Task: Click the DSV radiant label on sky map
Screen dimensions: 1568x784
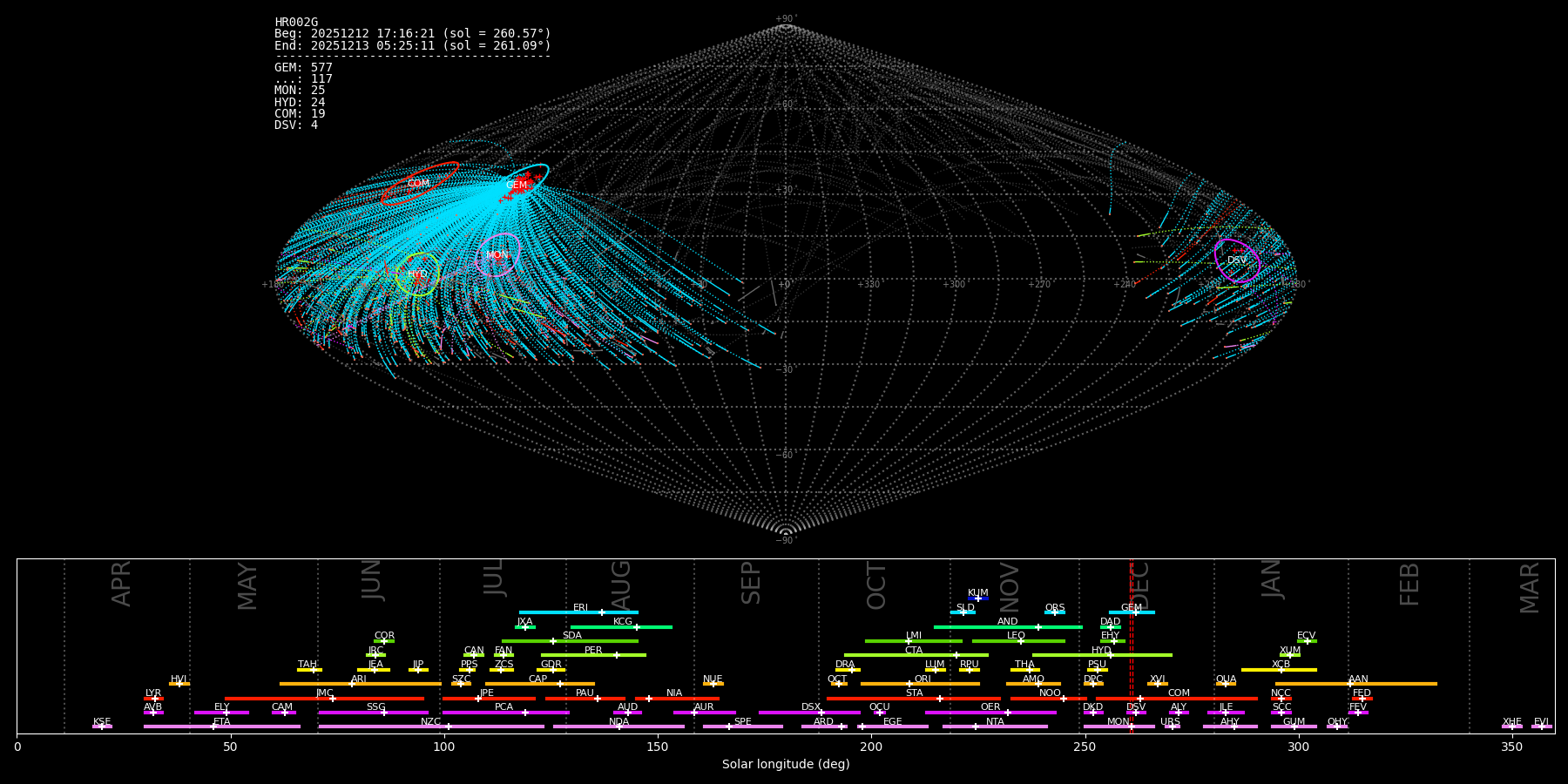Action: click(x=1237, y=260)
